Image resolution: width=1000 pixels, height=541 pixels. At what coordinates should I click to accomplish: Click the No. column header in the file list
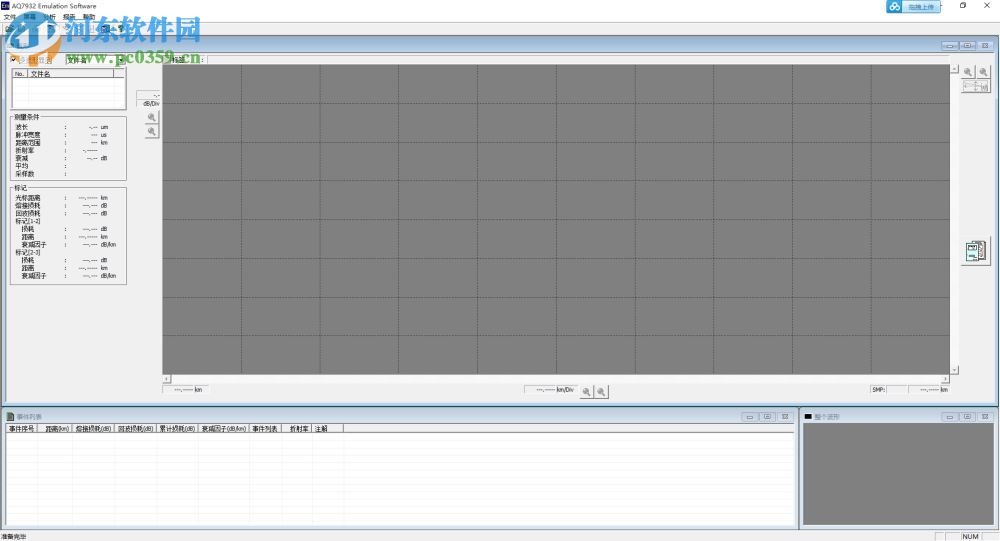pyautogui.click(x=20, y=74)
